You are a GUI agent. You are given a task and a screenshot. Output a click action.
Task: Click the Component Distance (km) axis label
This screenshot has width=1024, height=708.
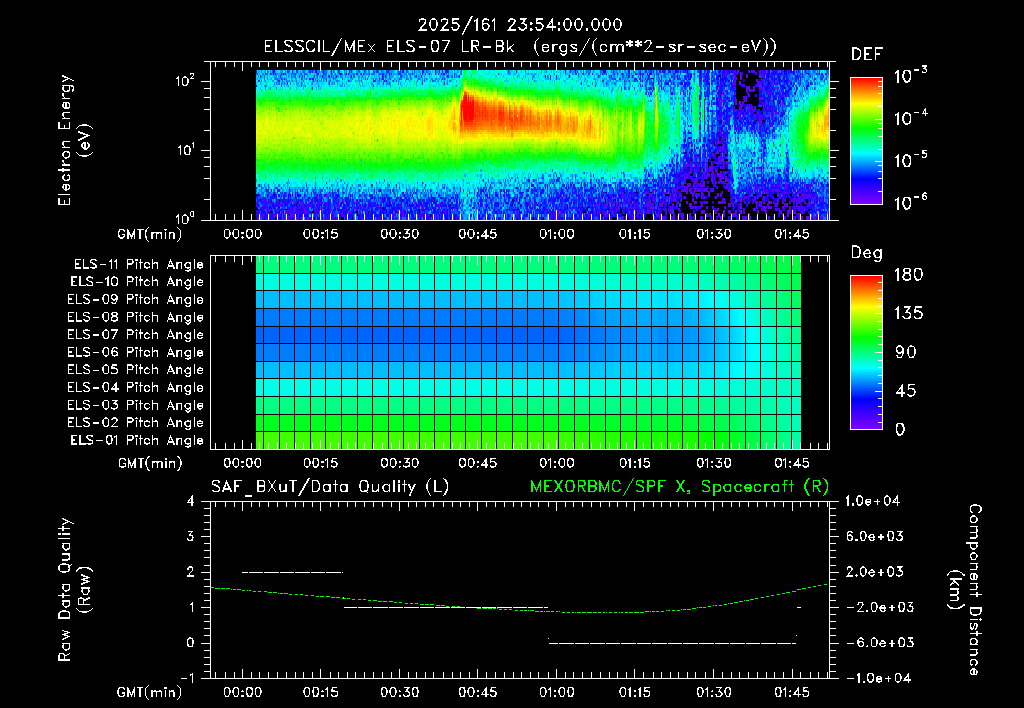[x=965, y=589]
